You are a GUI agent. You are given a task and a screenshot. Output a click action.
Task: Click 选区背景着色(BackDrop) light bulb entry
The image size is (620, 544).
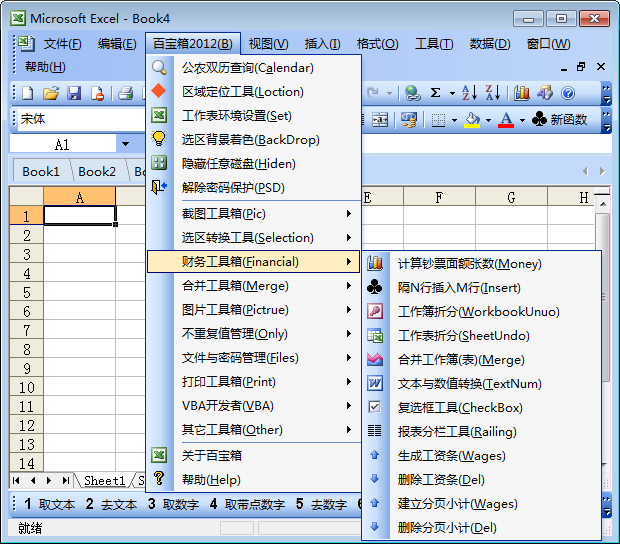(x=253, y=140)
